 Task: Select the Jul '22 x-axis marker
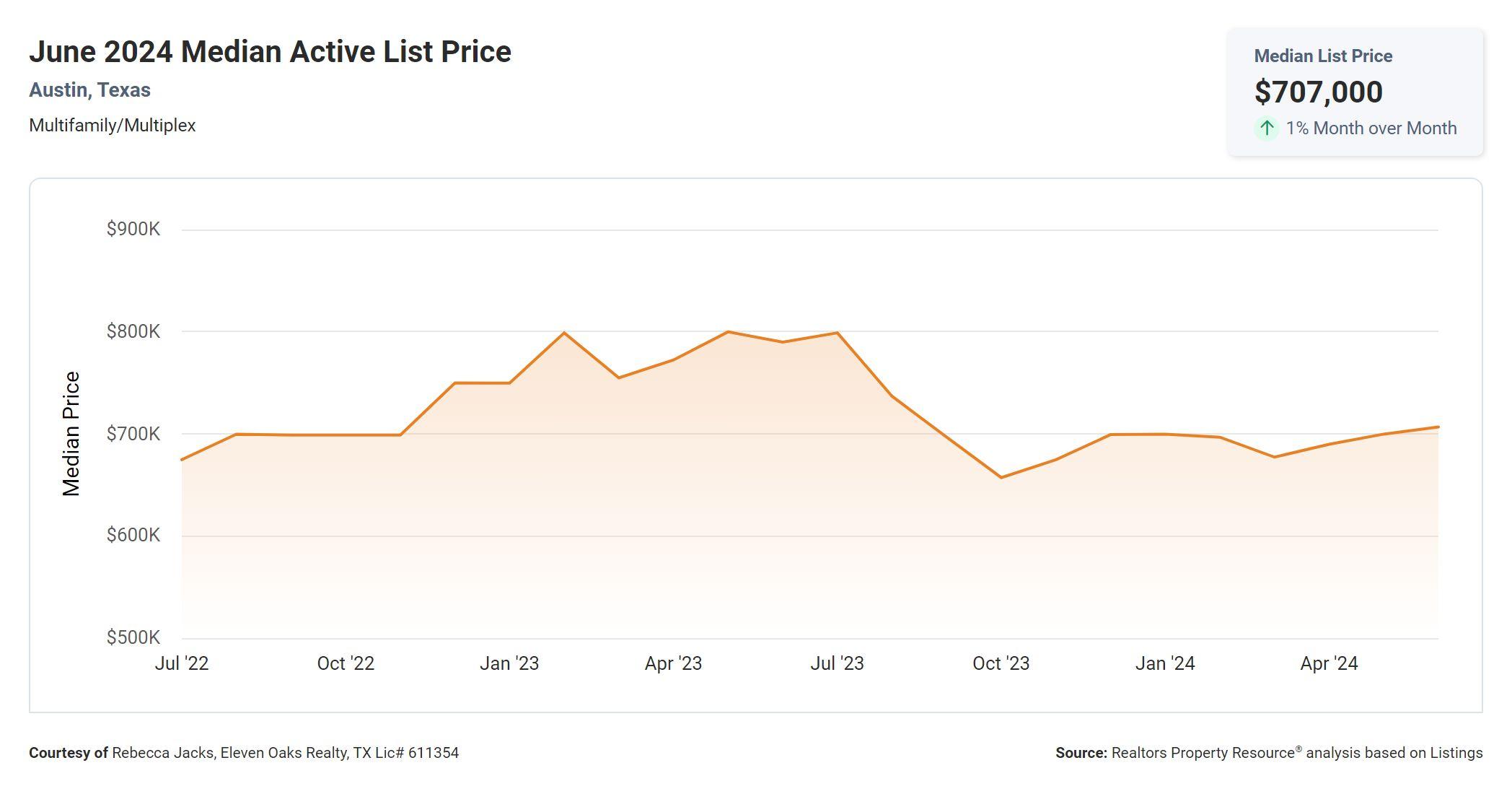click(x=182, y=663)
